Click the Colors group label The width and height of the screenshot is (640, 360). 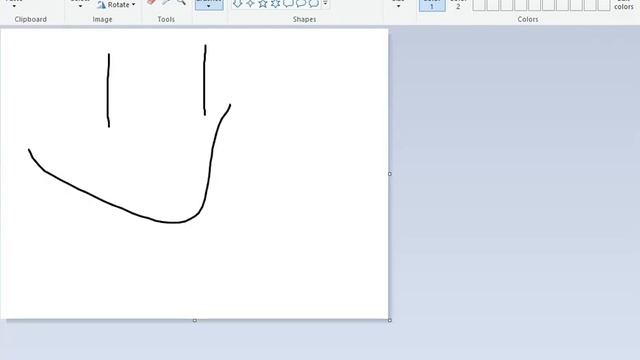click(x=527, y=19)
